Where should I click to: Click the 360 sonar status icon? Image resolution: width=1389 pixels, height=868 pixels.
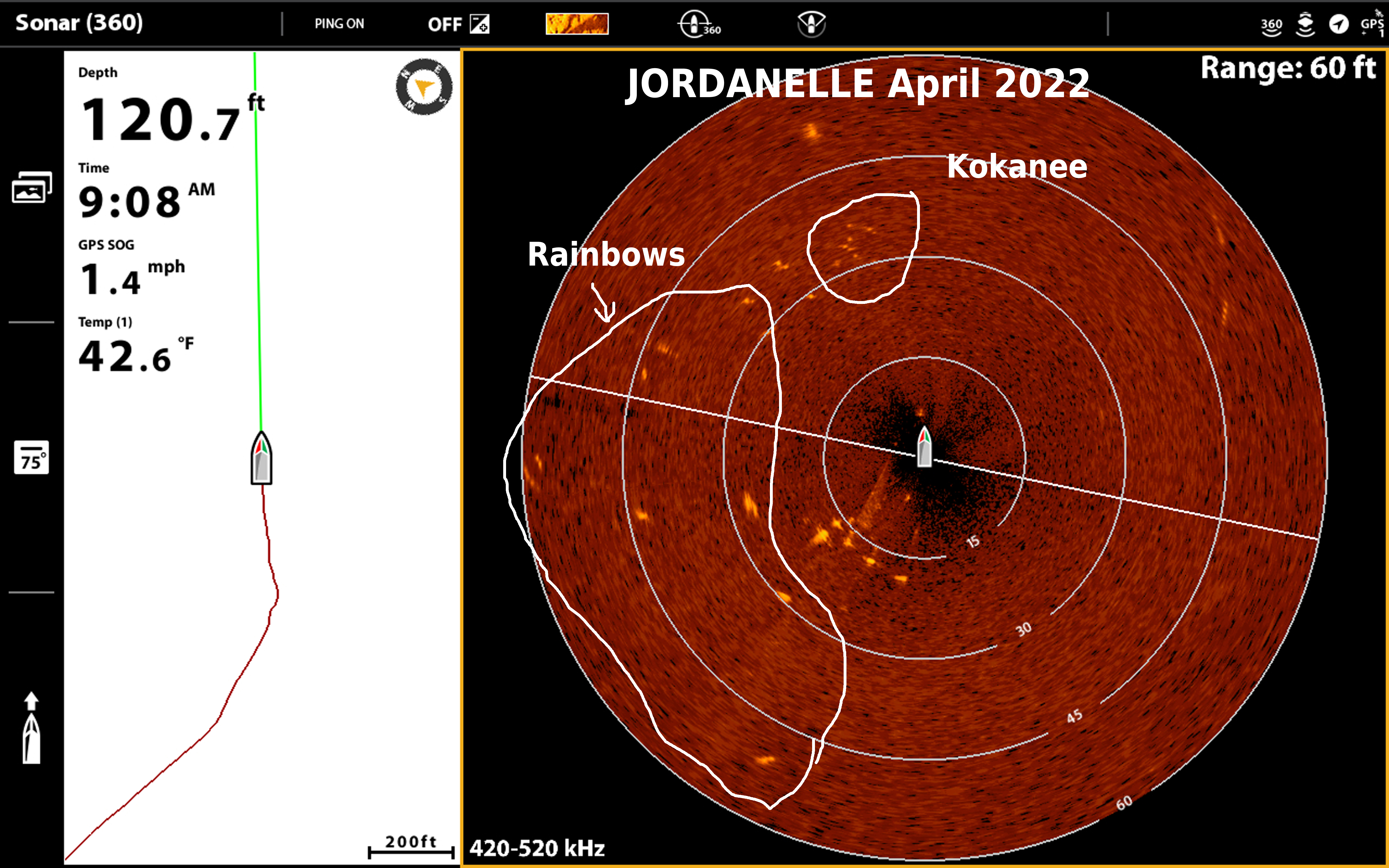[1271, 26]
